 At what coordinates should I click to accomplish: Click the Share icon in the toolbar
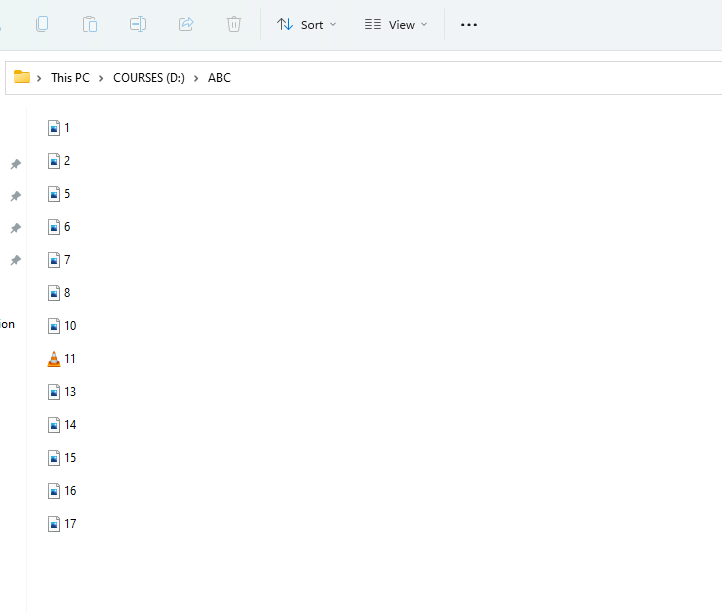coord(186,24)
